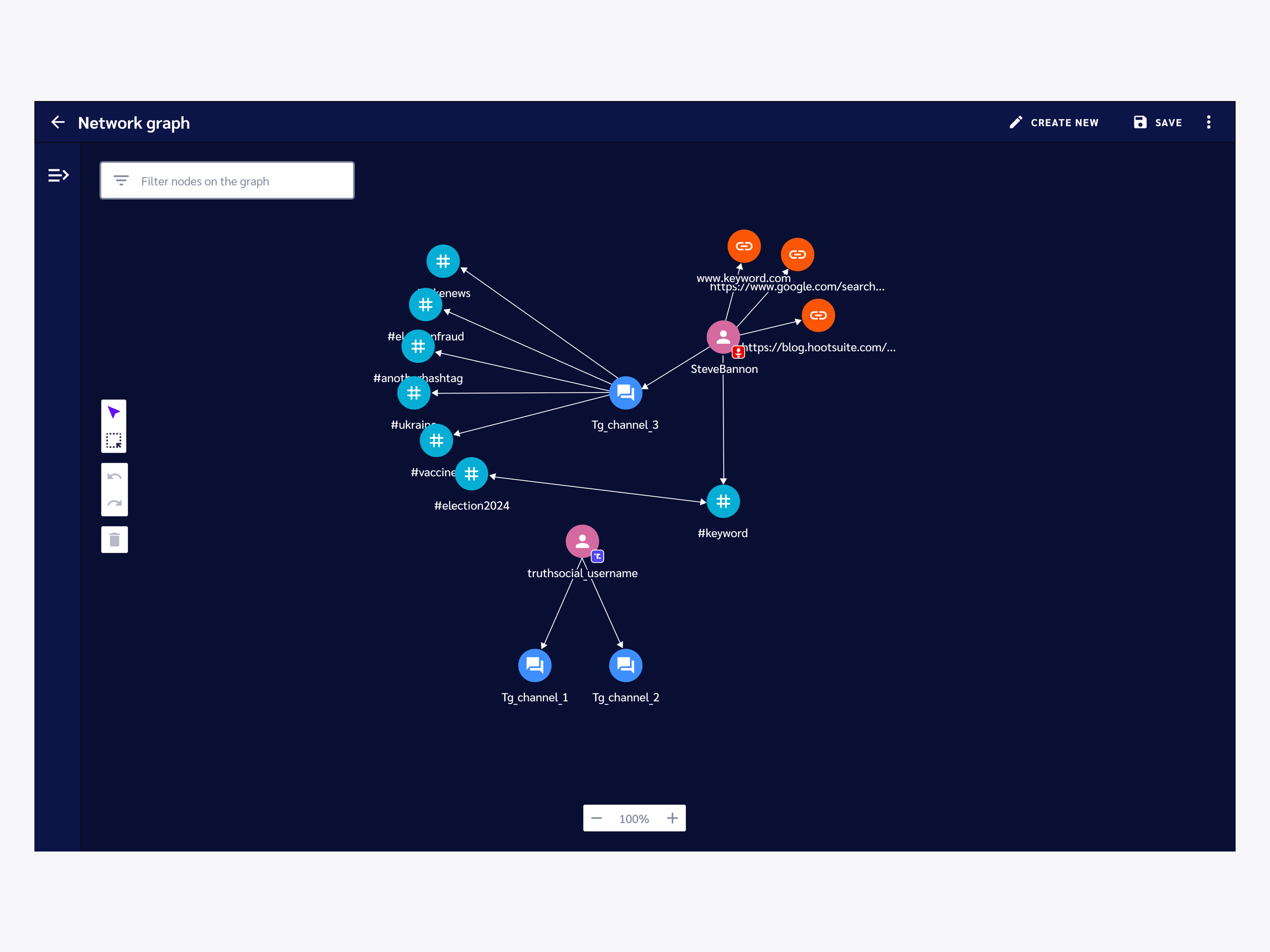The height and width of the screenshot is (952, 1270).
Task: Select the google.com/search link node
Action: tap(797, 254)
